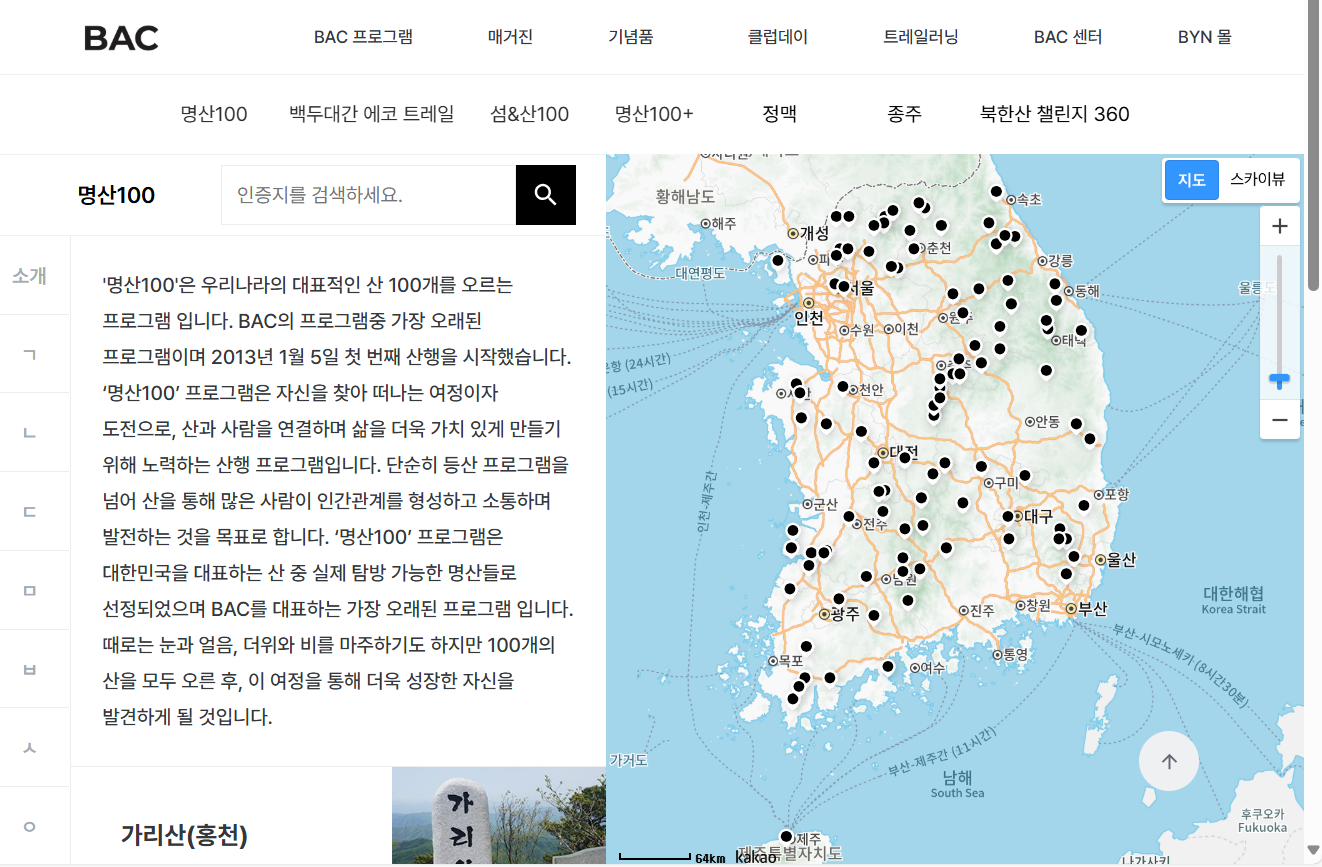Viewport: 1322px width, 867px height.
Task: Open the 소개 section in the sidebar
Action: (x=30, y=275)
